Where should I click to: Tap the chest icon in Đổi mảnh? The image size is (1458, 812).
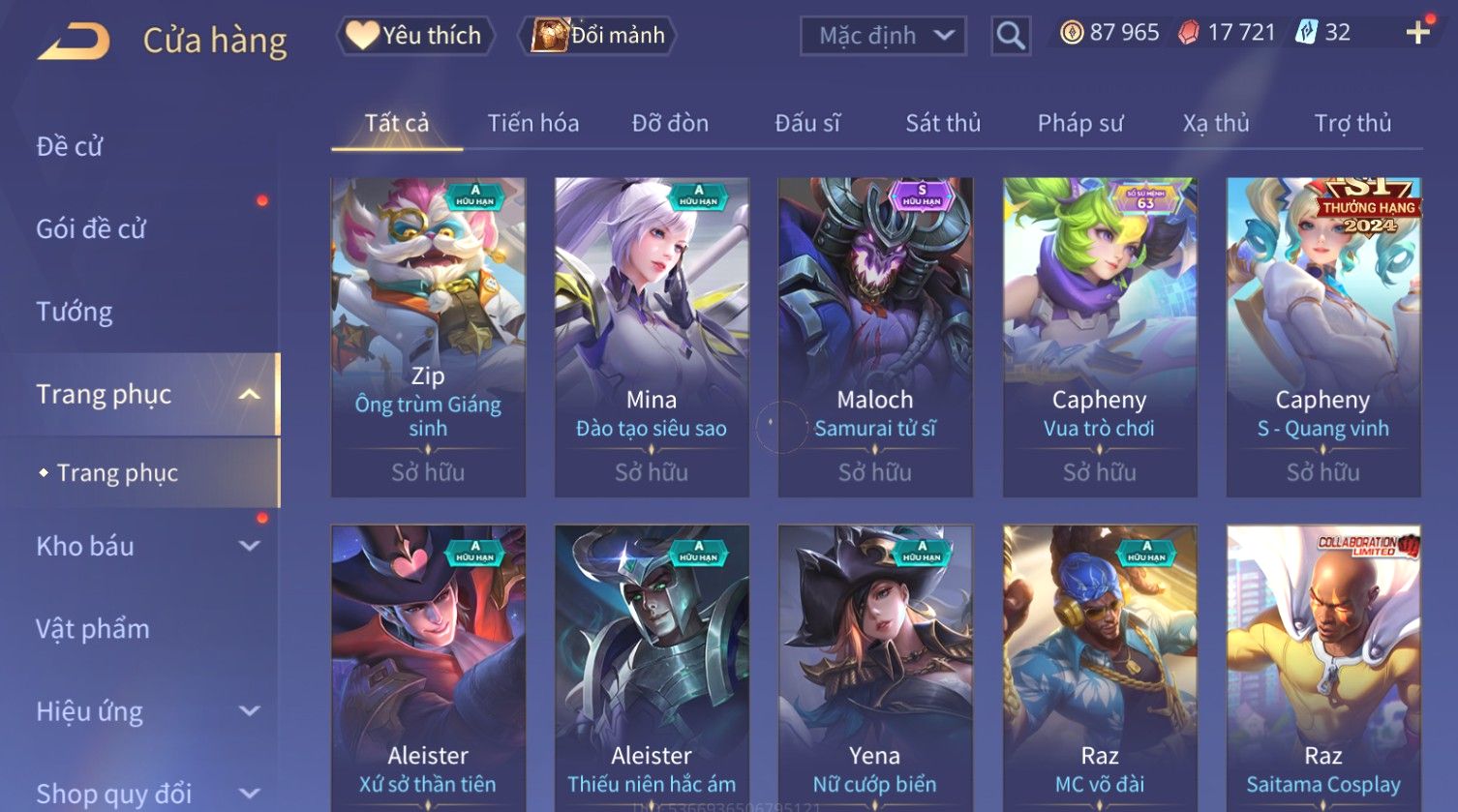(x=549, y=36)
